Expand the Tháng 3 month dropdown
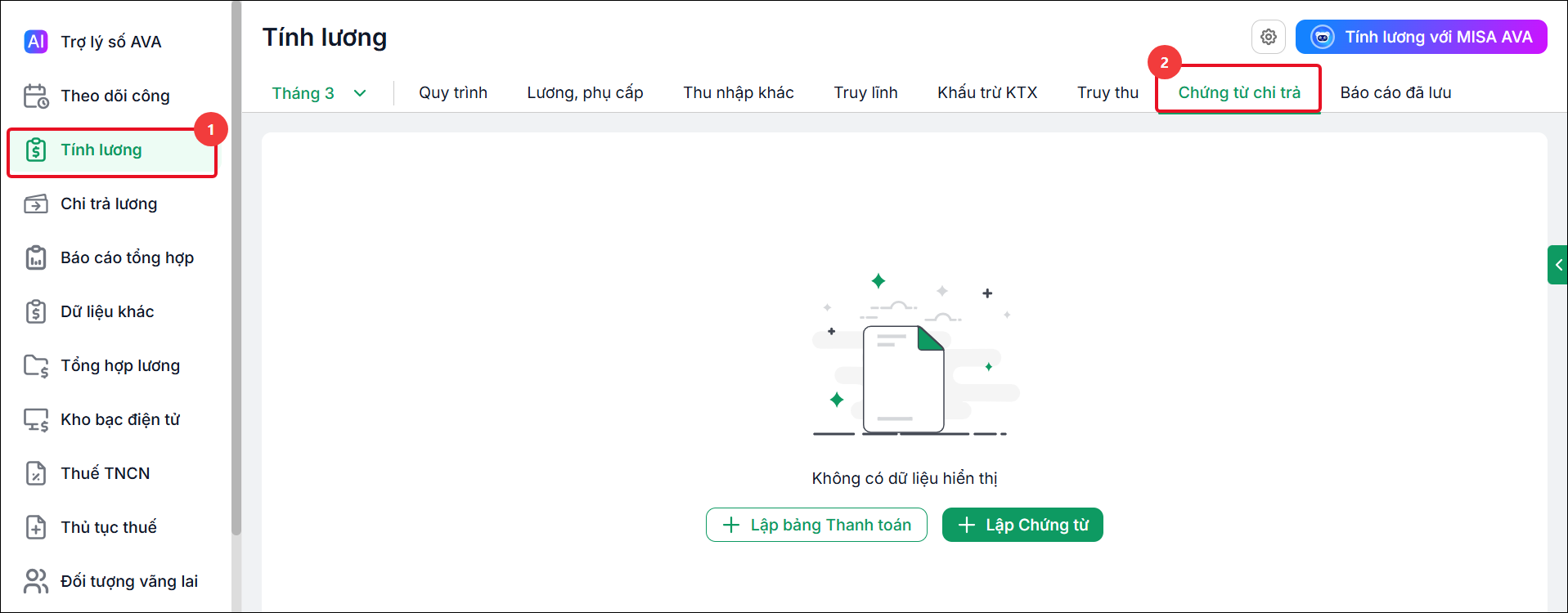This screenshot has height=613, width=1568. [319, 93]
